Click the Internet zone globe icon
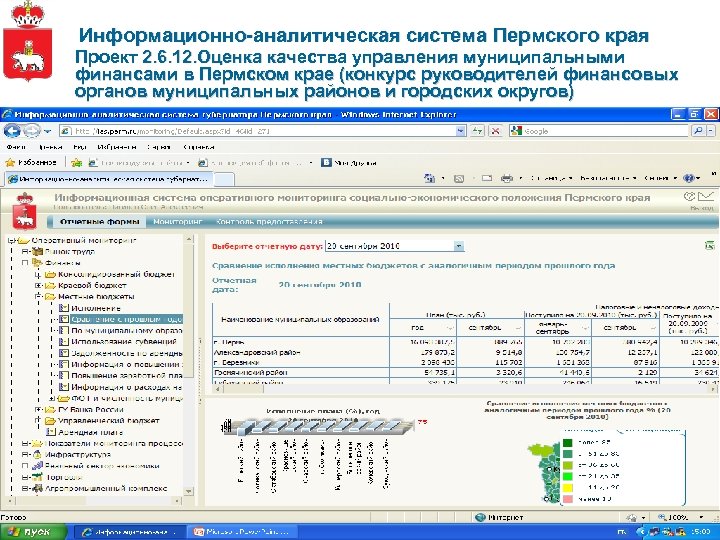This screenshot has width=720, height=540. [480, 518]
